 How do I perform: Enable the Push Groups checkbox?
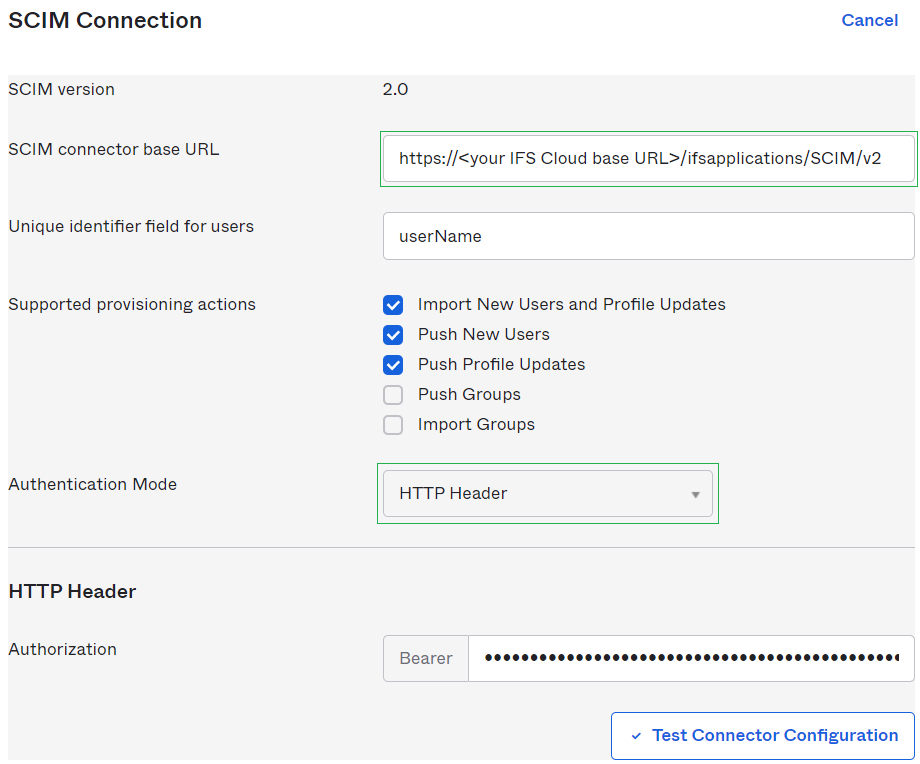[x=393, y=394]
